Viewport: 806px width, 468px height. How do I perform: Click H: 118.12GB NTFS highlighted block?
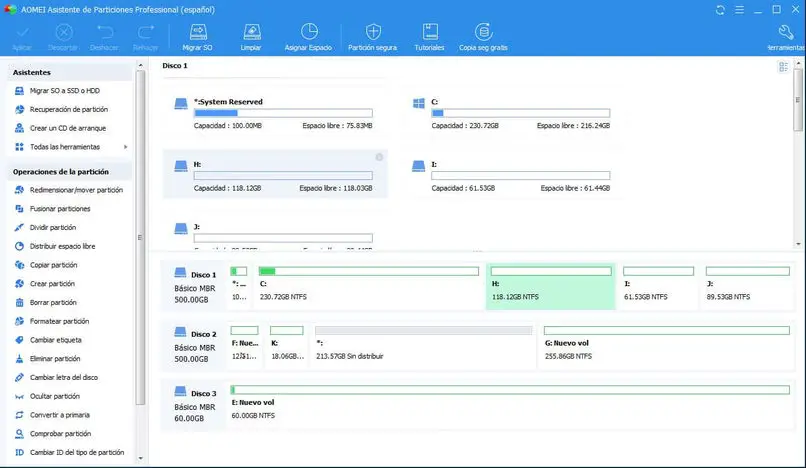click(x=551, y=286)
